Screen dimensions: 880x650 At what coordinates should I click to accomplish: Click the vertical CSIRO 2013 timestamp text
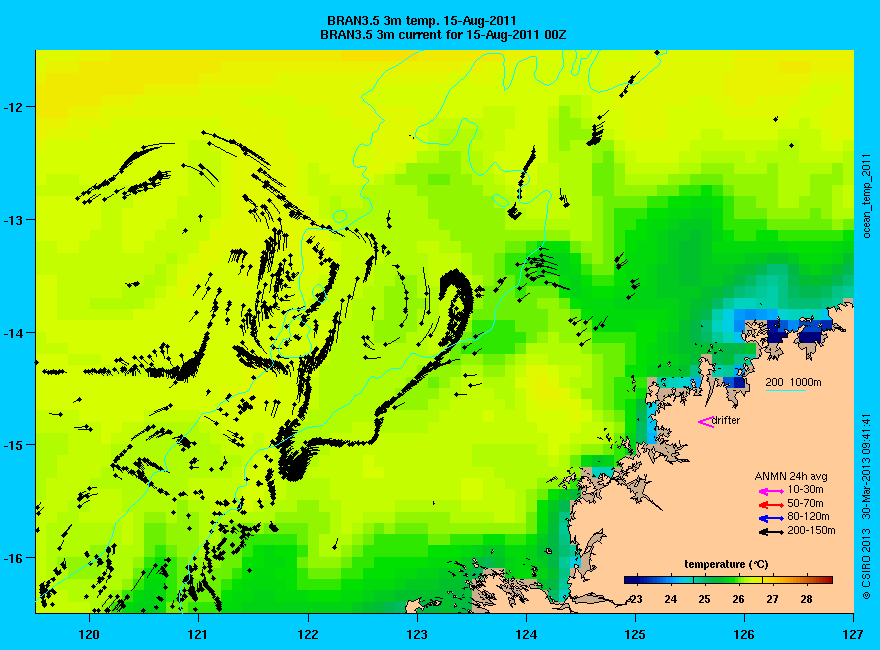867,507
